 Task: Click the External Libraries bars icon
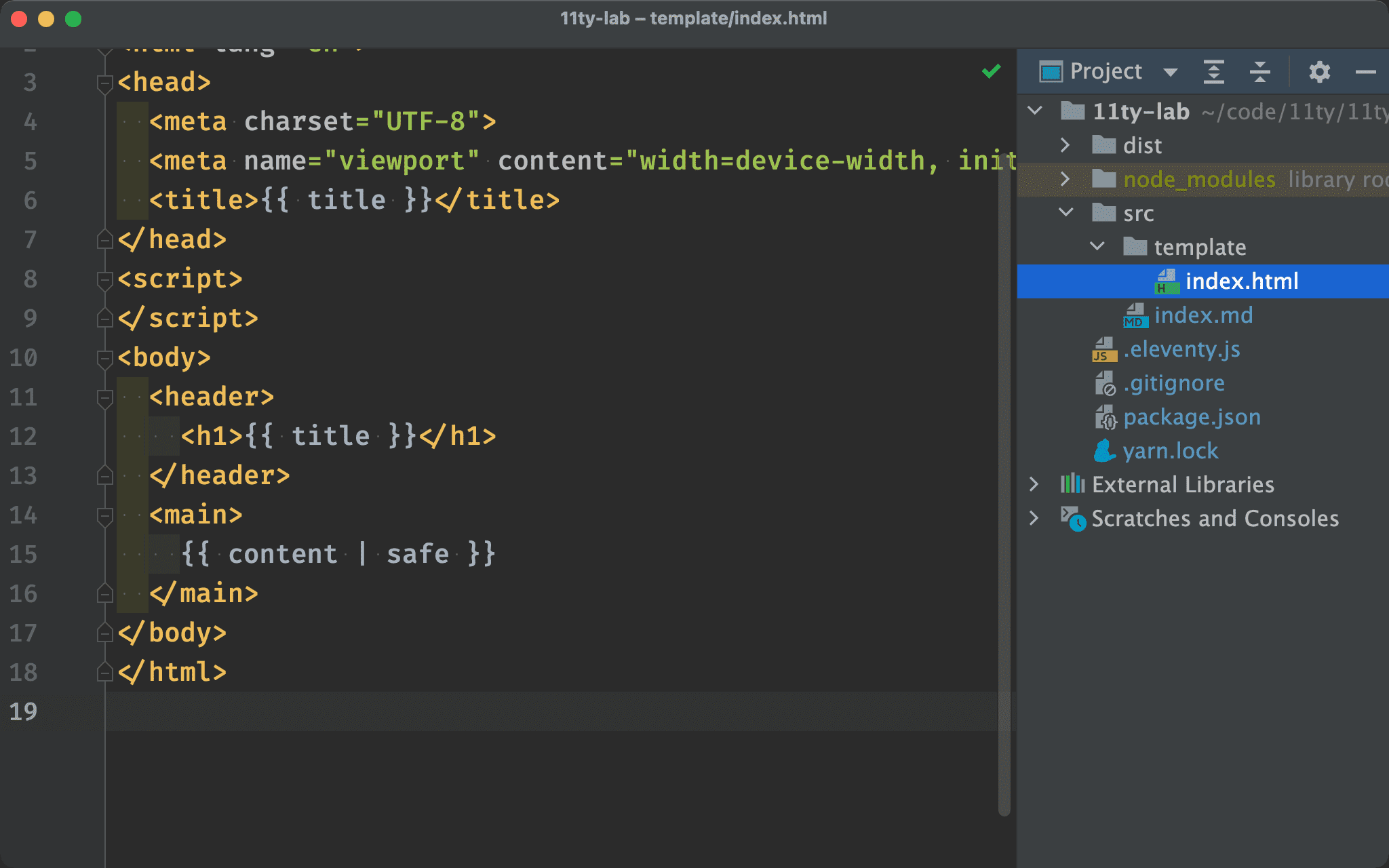[1072, 484]
